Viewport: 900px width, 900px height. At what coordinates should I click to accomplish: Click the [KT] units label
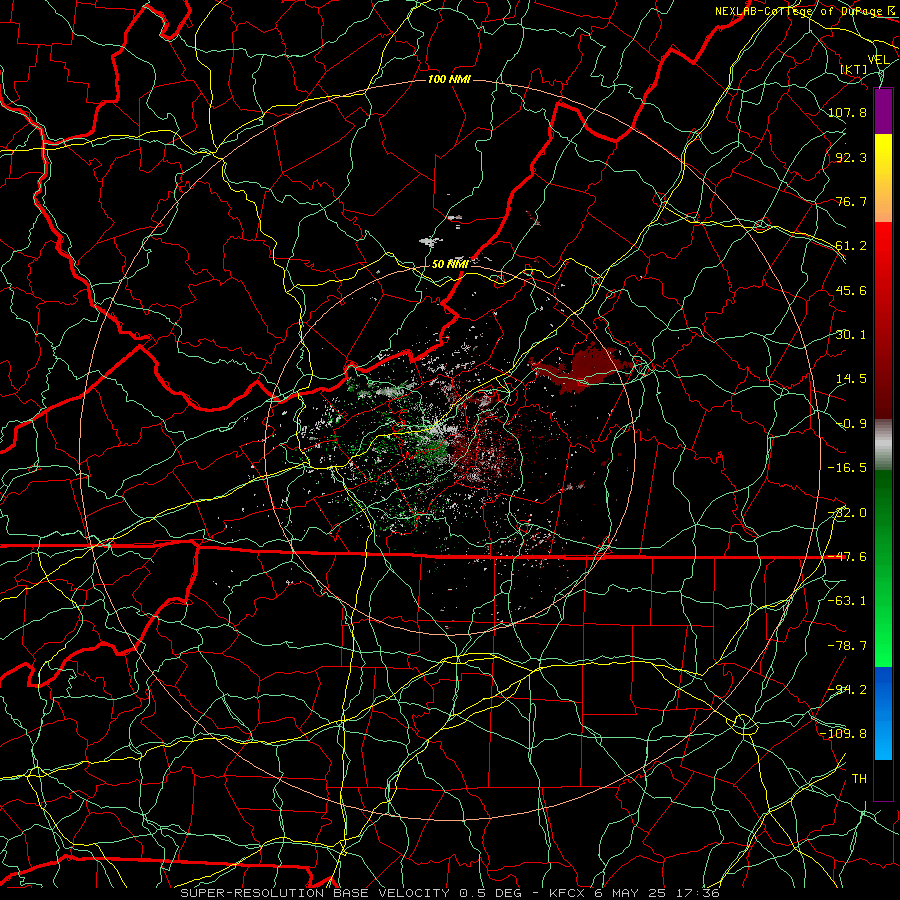[x=854, y=69]
